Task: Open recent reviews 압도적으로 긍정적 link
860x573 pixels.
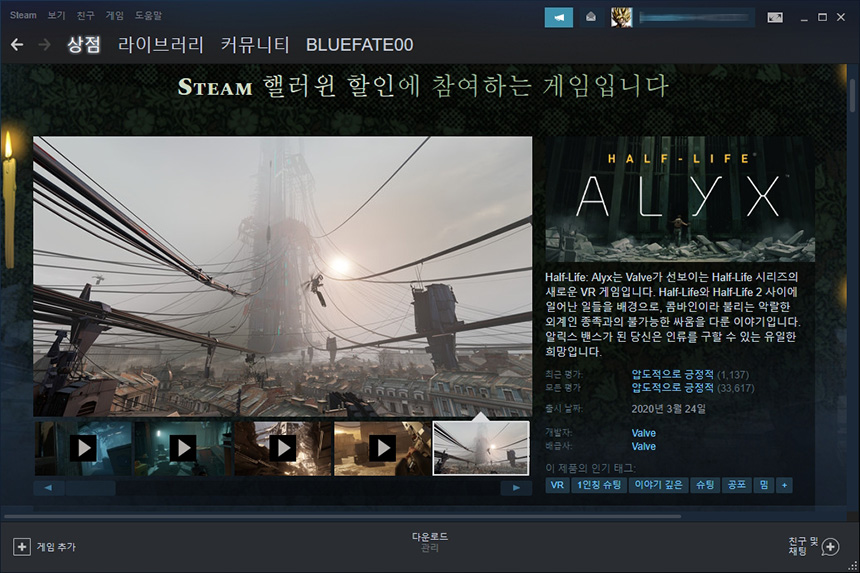Action: coord(672,374)
